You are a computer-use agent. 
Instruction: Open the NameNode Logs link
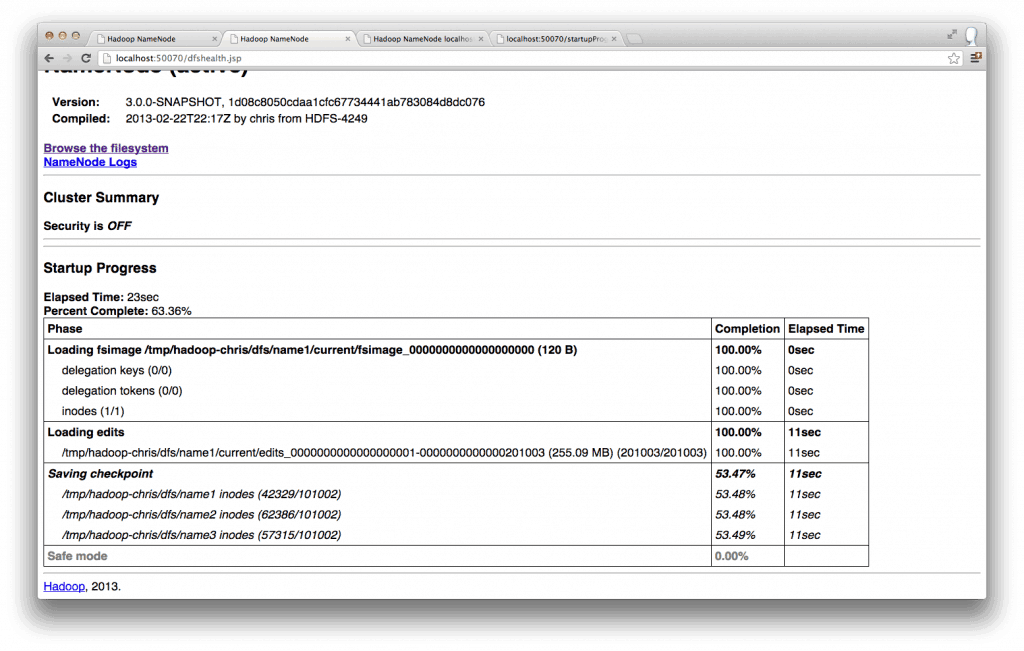click(x=90, y=162)
